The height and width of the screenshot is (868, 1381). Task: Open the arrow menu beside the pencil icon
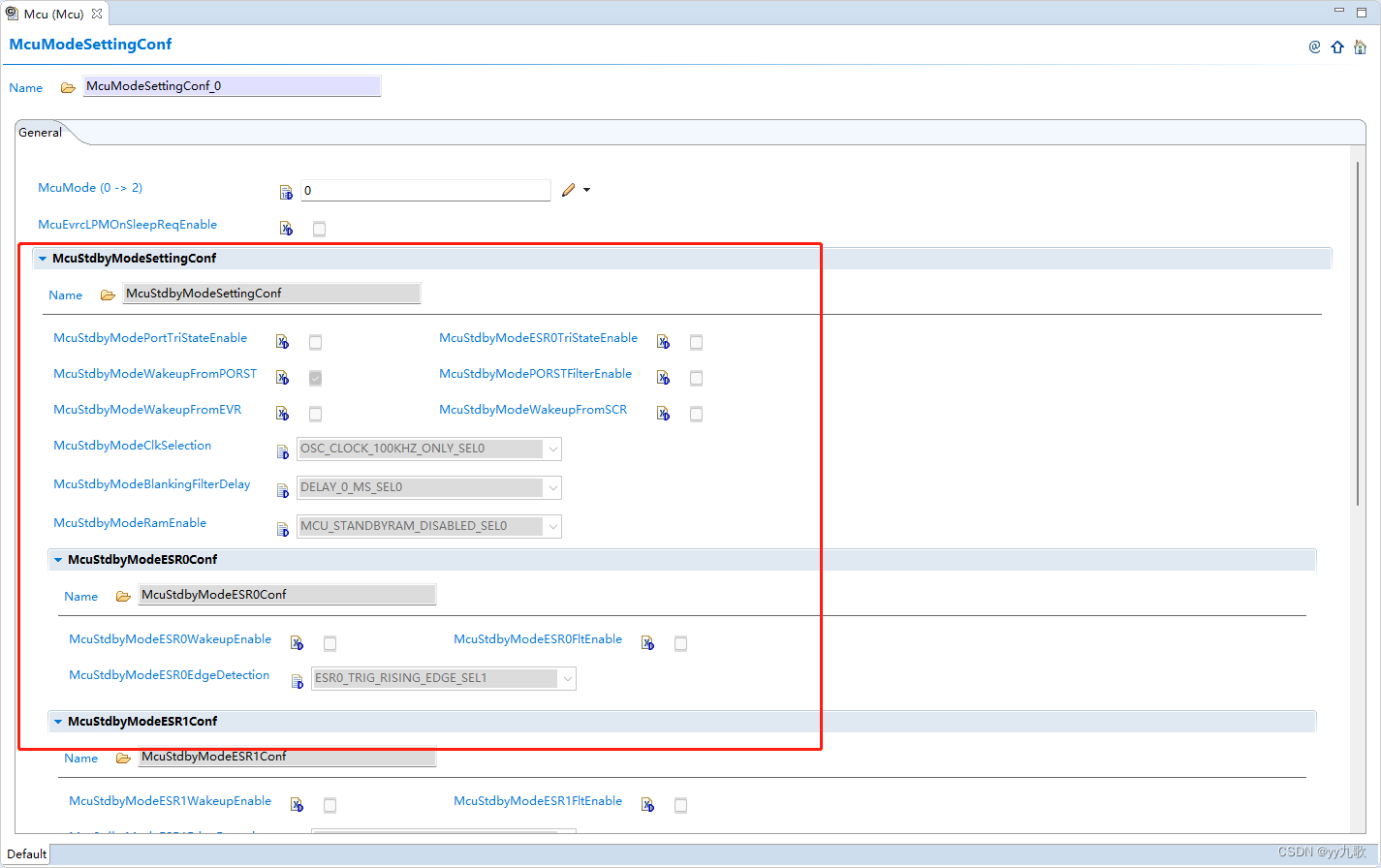586,190
